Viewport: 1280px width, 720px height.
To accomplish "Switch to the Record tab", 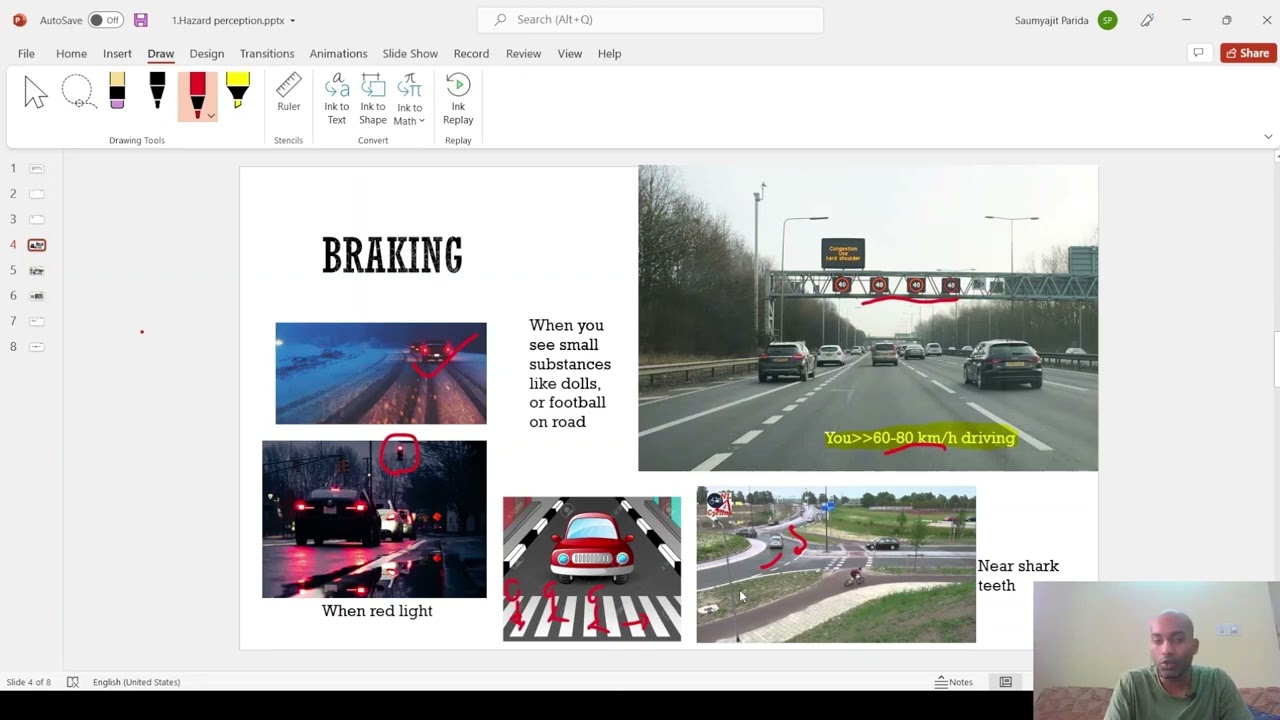I will 471,54.
